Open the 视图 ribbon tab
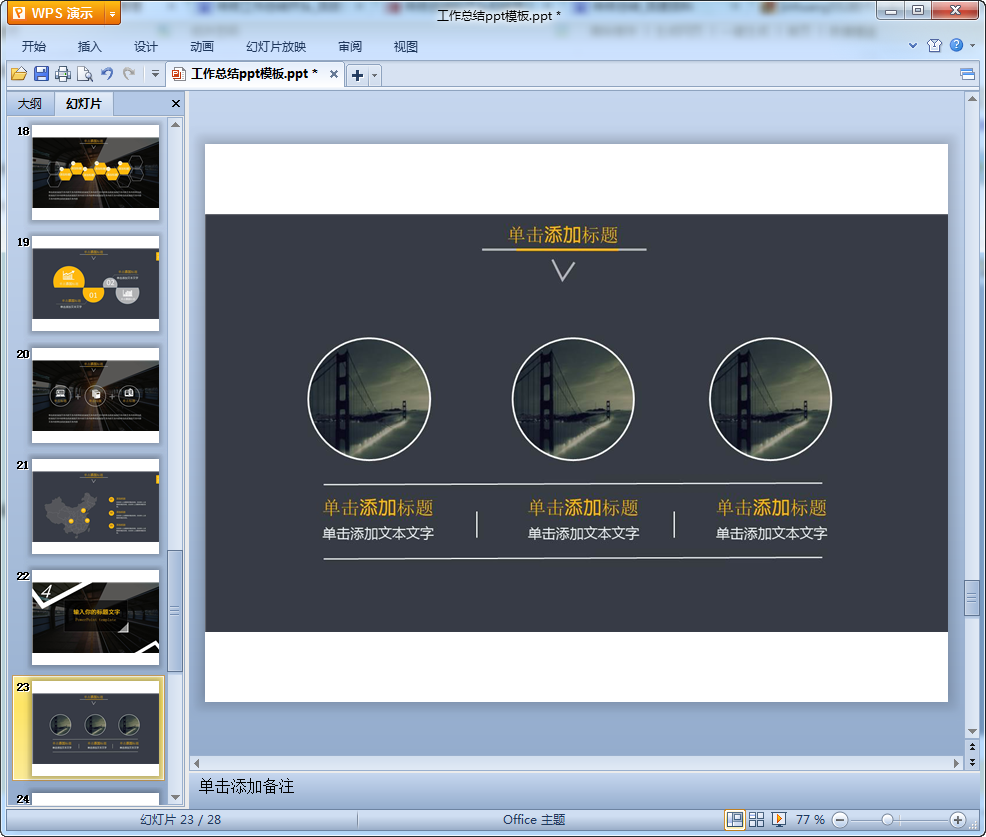Screen dimensions: 986x837 click(406, 47)
